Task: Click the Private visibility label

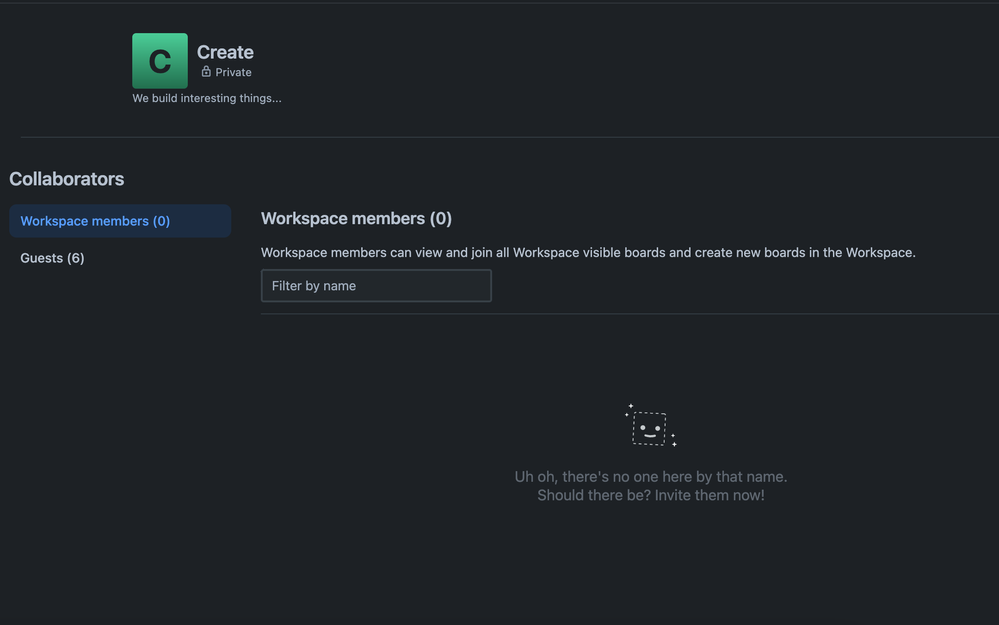Action: pos(233,72)
